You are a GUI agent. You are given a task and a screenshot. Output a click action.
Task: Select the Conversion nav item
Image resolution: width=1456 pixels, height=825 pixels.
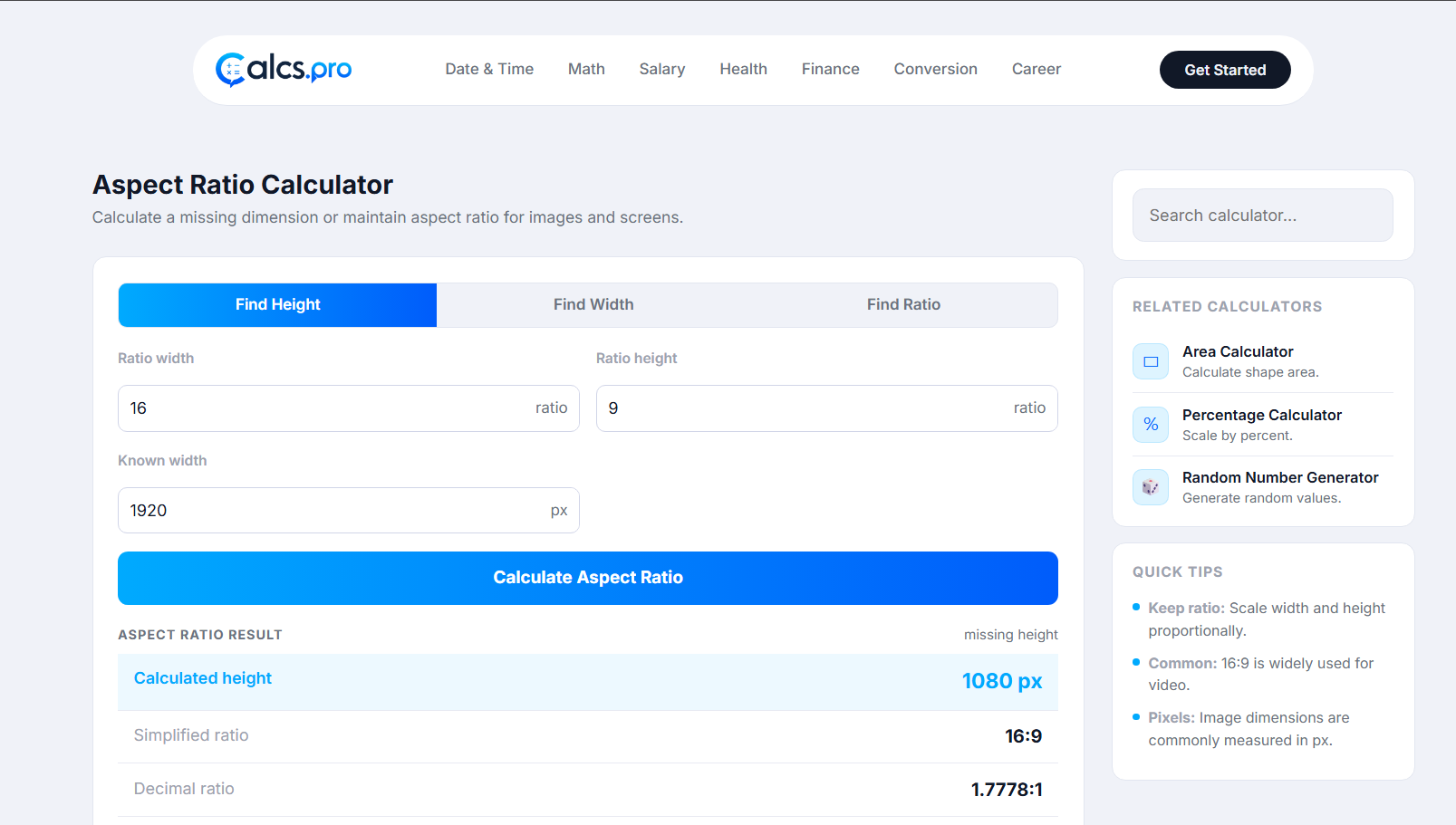click(x=935, y=69)
